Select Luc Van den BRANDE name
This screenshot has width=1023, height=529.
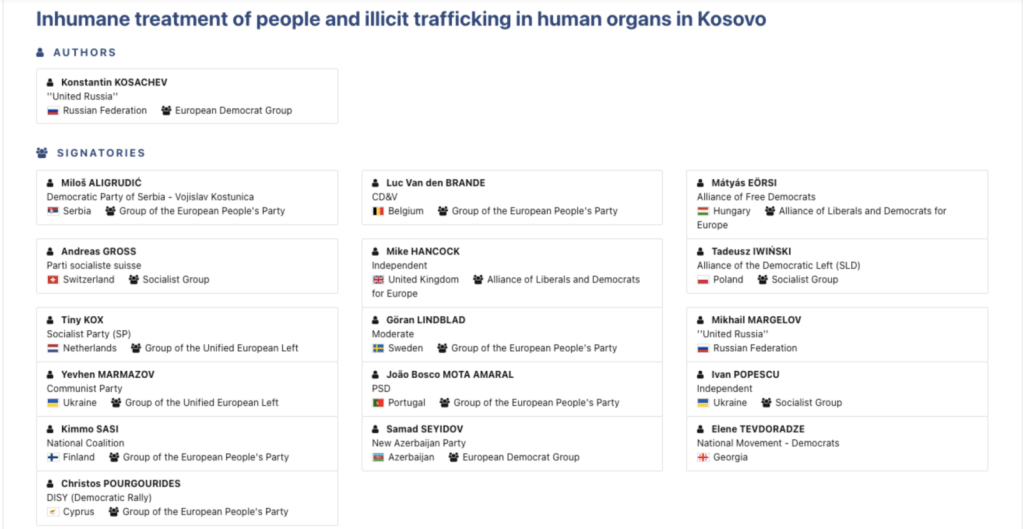[x=436, y=183]
